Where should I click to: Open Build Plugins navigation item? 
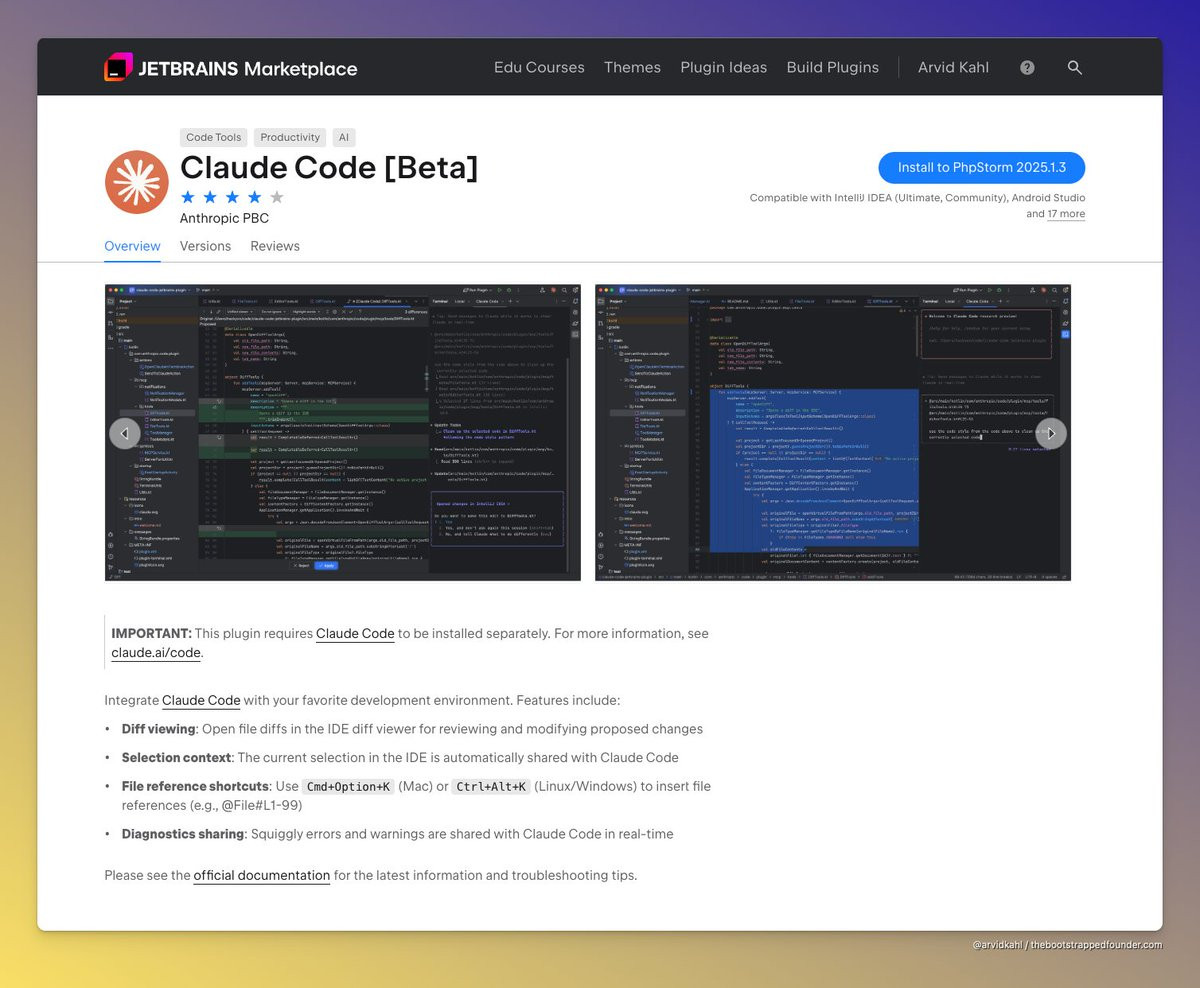[832, 68]
